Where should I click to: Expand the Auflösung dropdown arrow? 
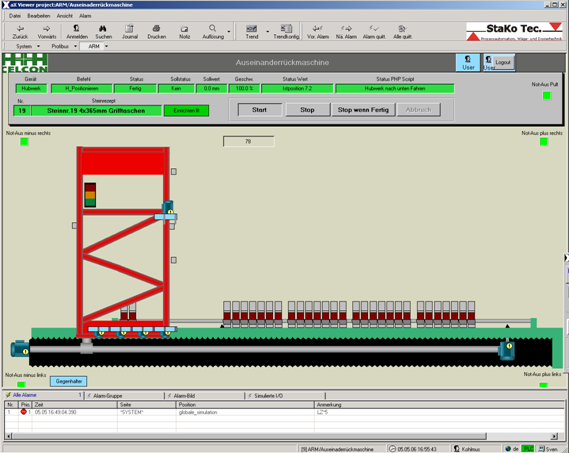(x=229, y=32)
